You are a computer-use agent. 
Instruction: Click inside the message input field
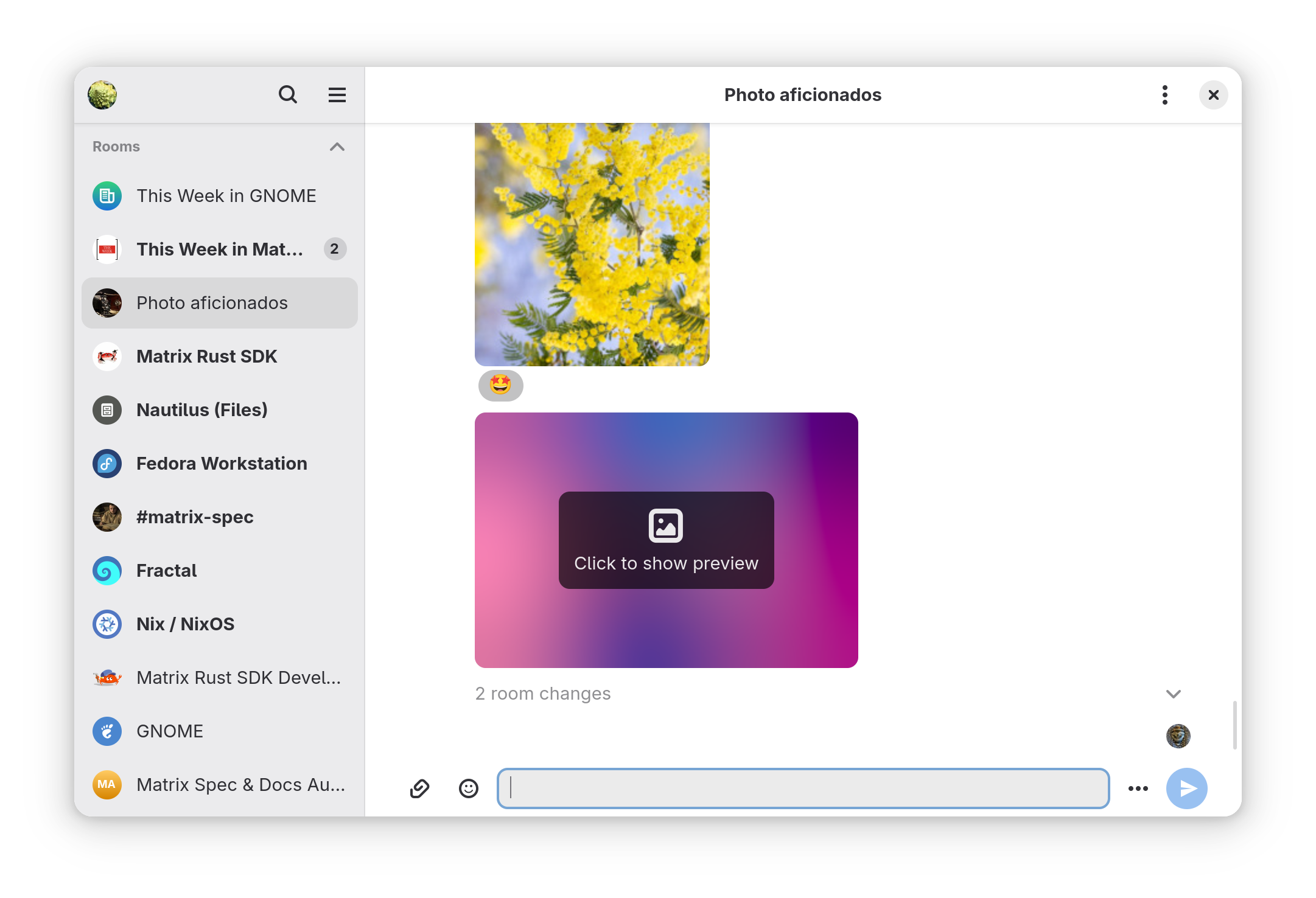pyautogui.click(x=802, y=788)
